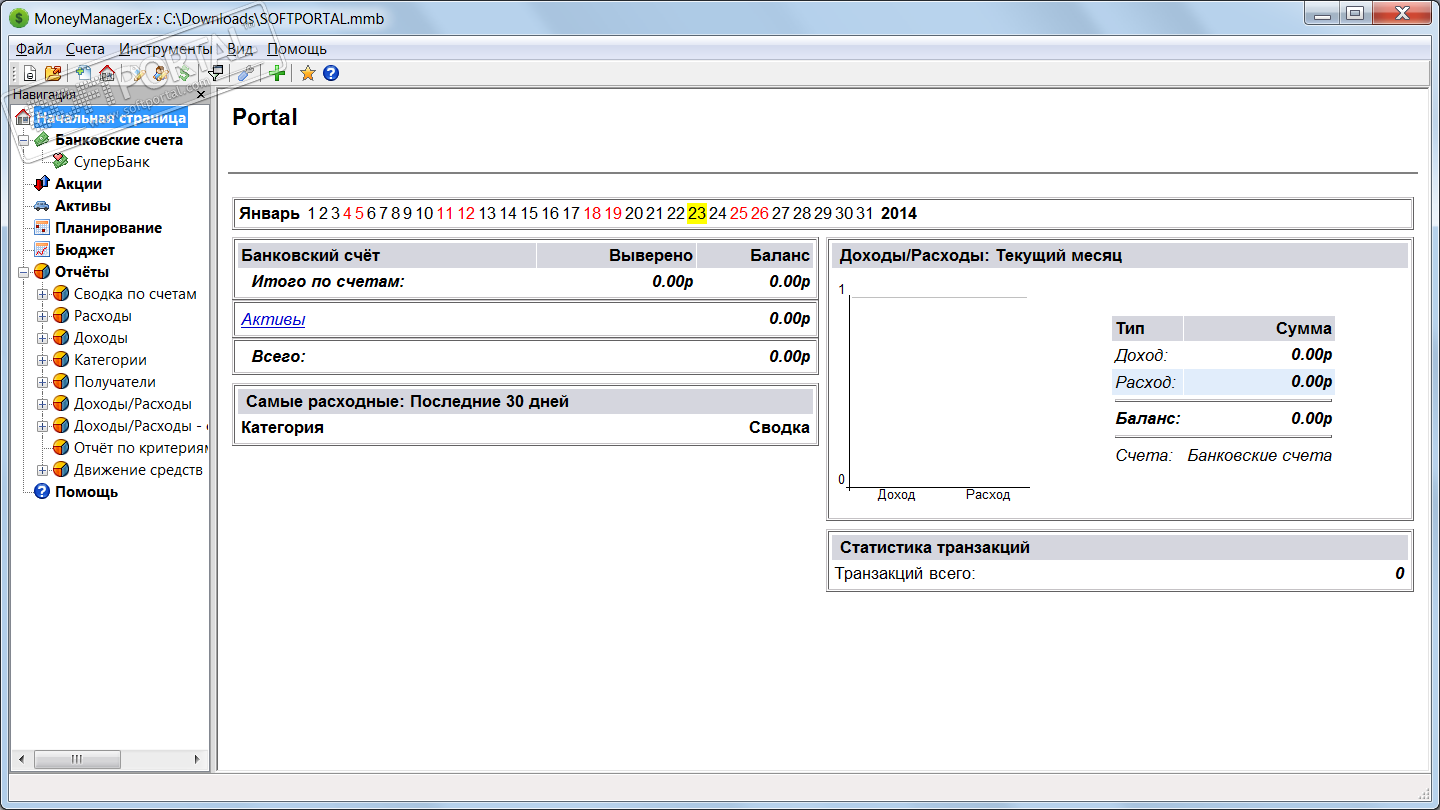Click the Доход row label in table

tap(1142, 355)
